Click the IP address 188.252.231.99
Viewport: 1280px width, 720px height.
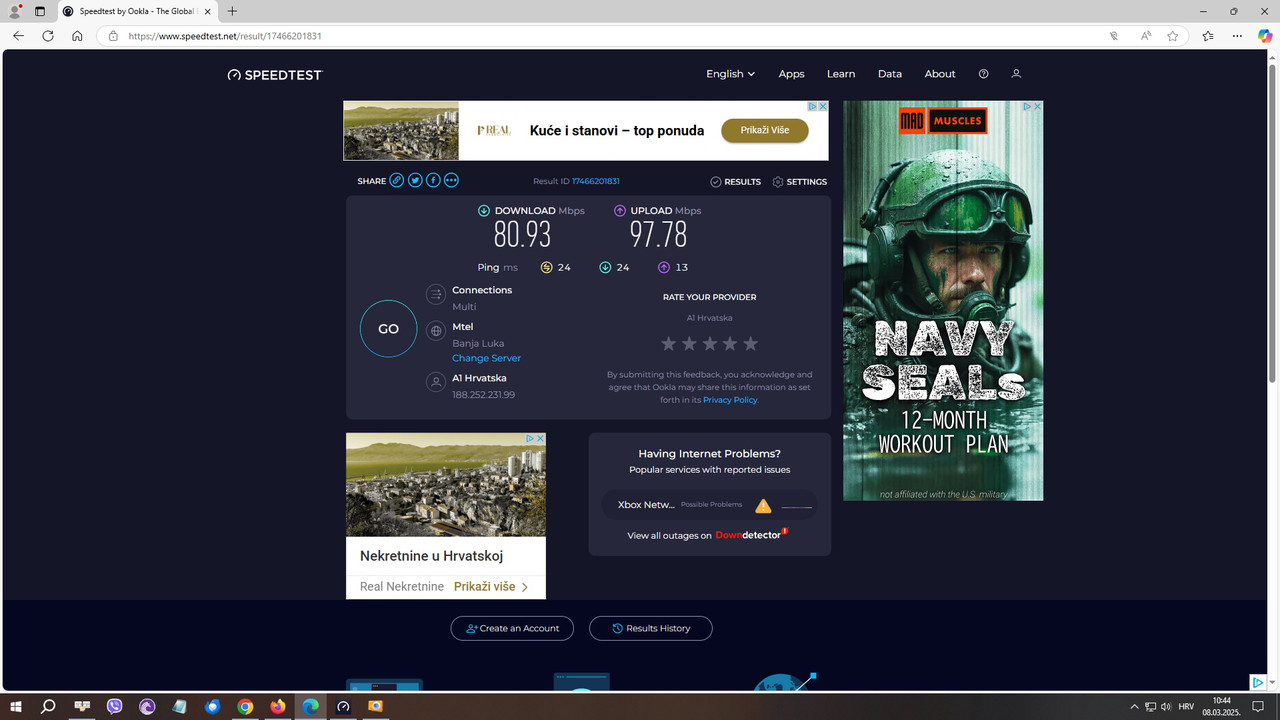pyautogui.click(x=483, y=395)
